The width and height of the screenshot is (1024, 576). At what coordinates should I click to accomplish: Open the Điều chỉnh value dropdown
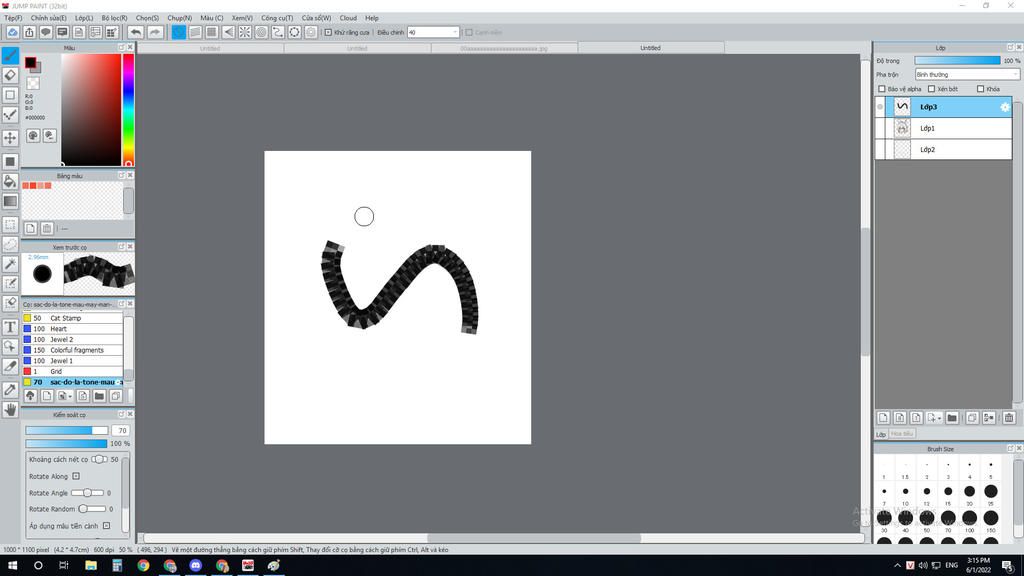tap(455, 32)
